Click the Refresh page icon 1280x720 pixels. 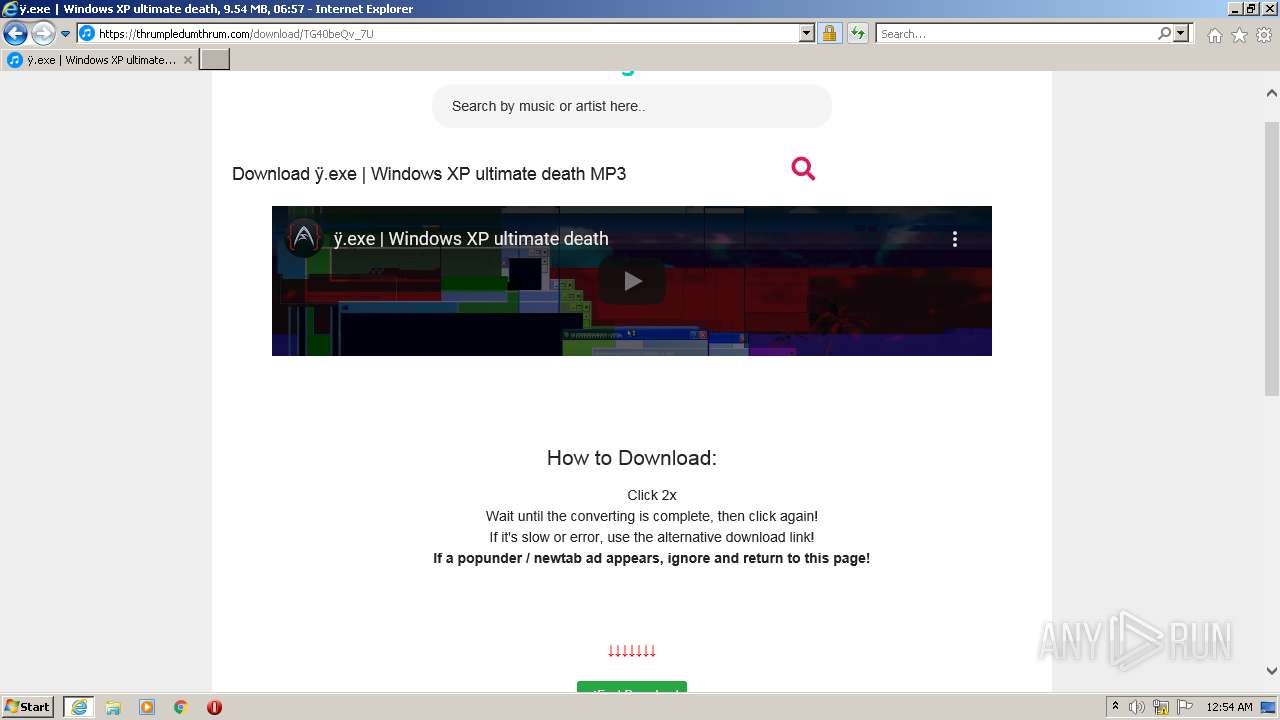coord(858,34)
